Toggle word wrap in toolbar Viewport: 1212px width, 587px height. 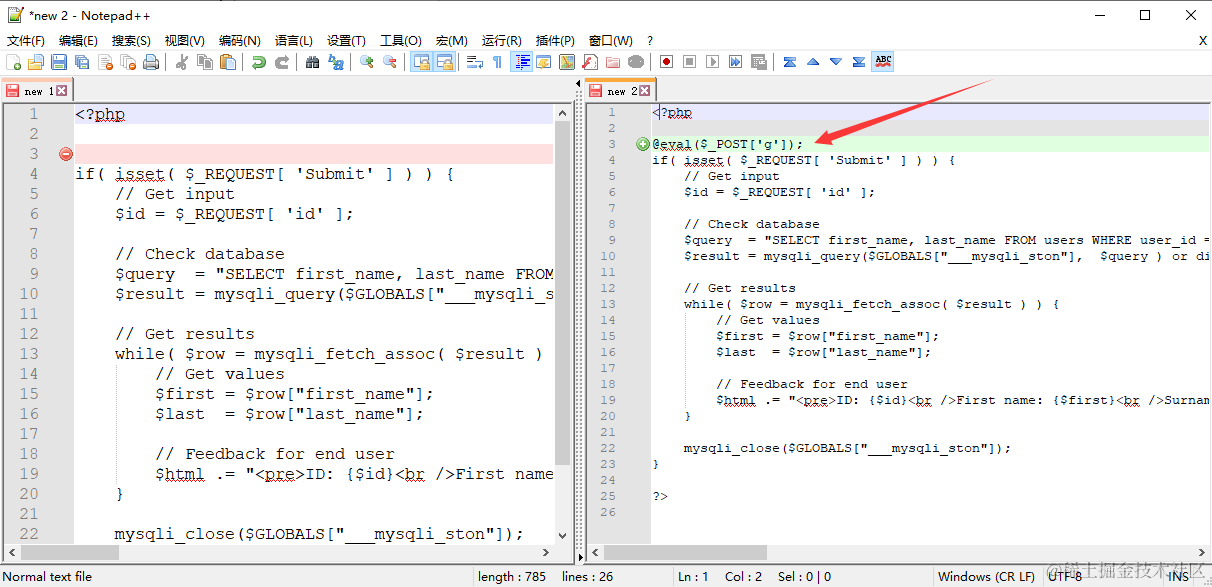pyautogui.click(x=474, y=62)
